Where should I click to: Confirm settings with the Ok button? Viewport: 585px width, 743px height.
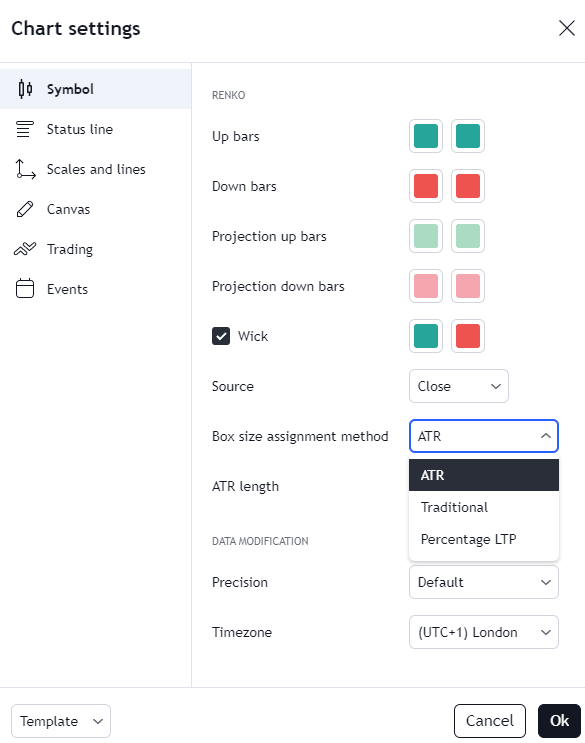click(x=559, y=721)
